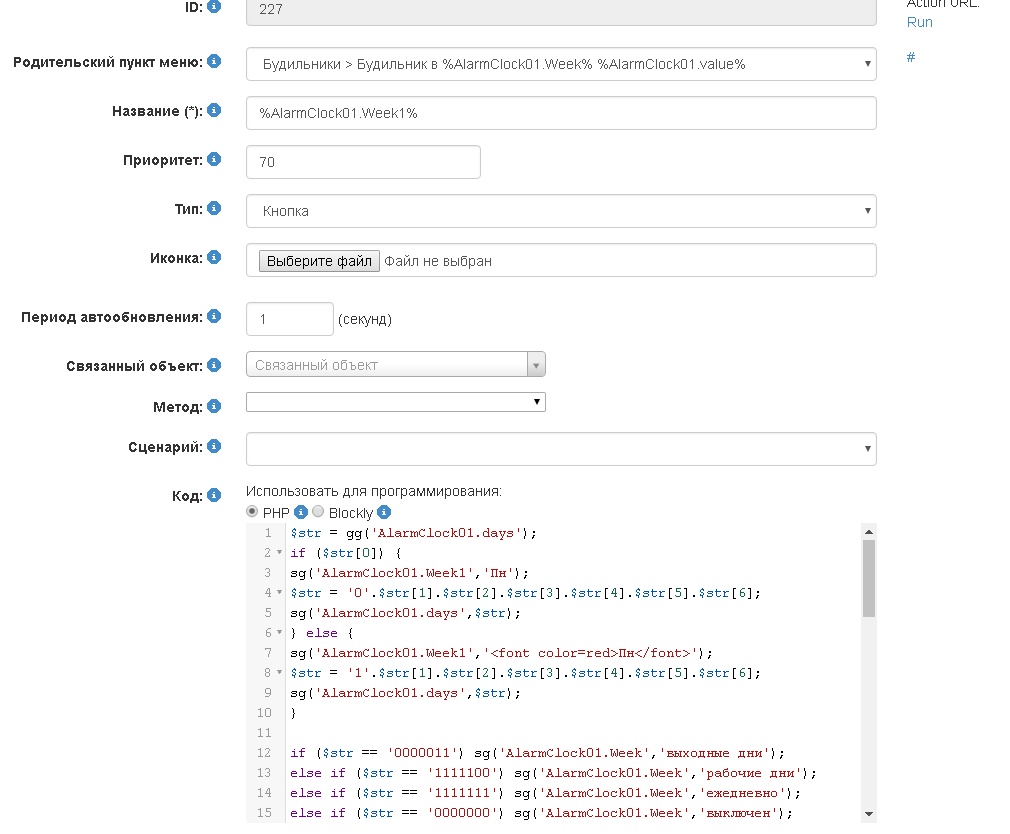
Task: Click the info icon beside Blockly option
Action: point(356,511)
